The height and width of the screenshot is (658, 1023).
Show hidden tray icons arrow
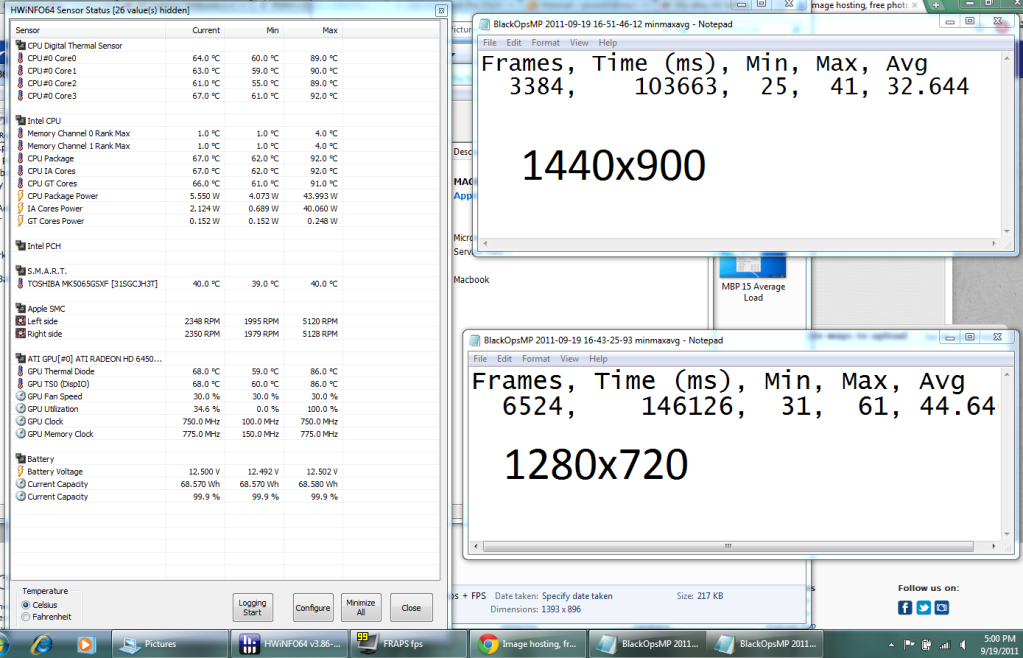[x=891, y=644]
